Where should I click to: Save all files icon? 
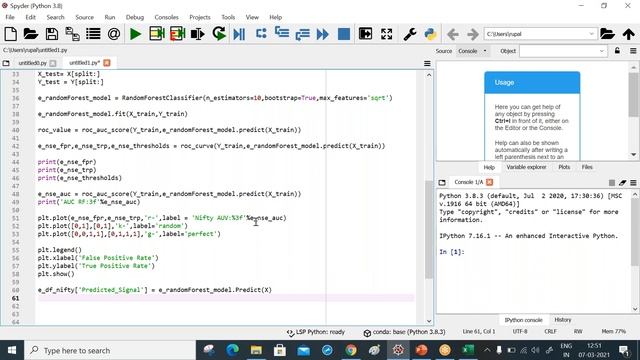click(72, 34)
